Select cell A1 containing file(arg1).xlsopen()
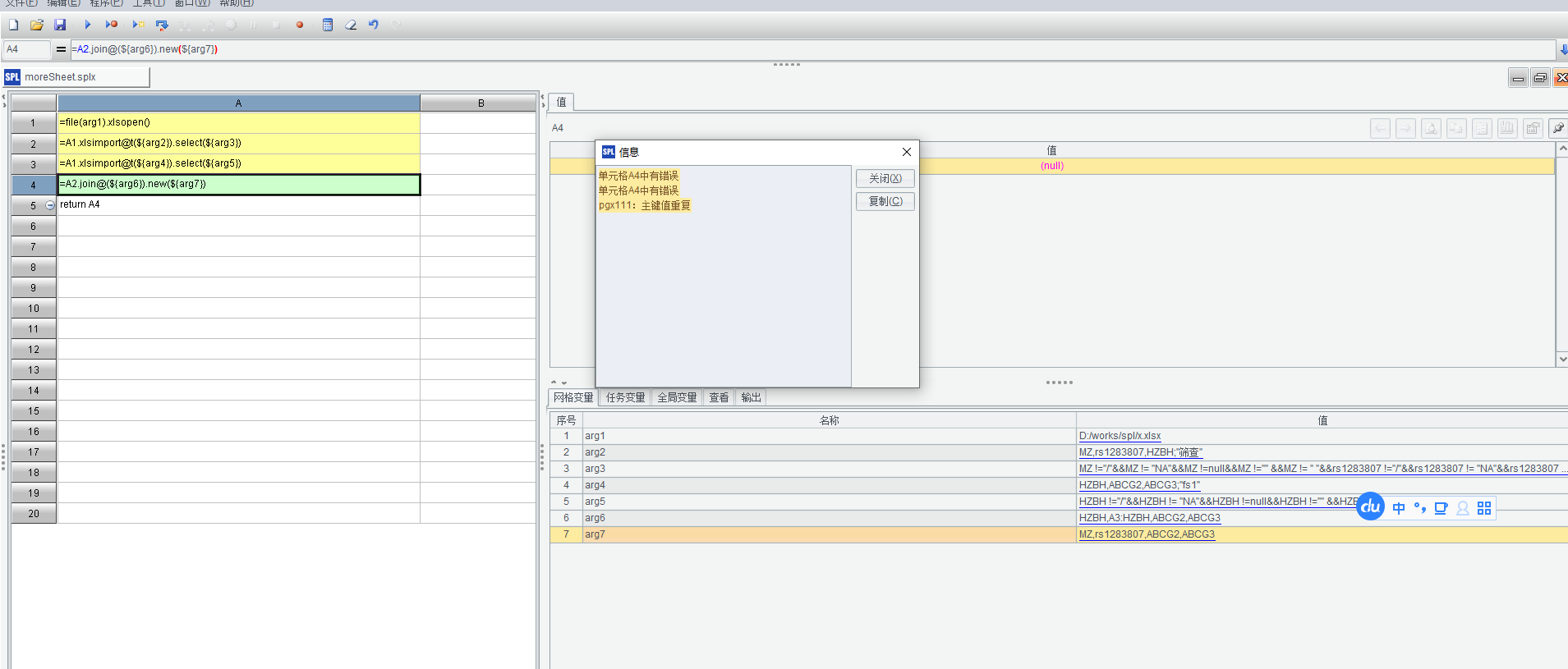Viewport: 1568px width, 669px height. coord(238,122)
